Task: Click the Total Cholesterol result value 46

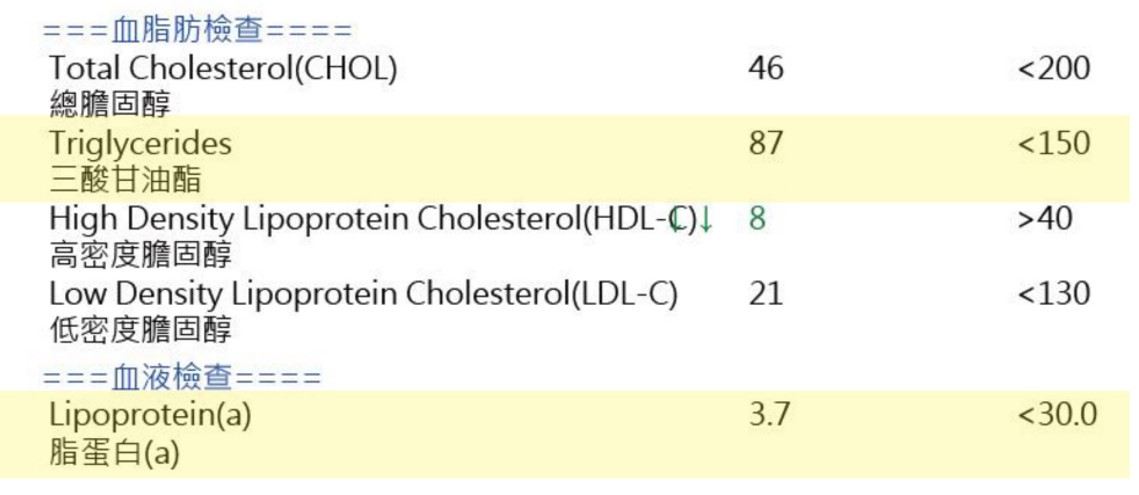Action: point(766,69)
